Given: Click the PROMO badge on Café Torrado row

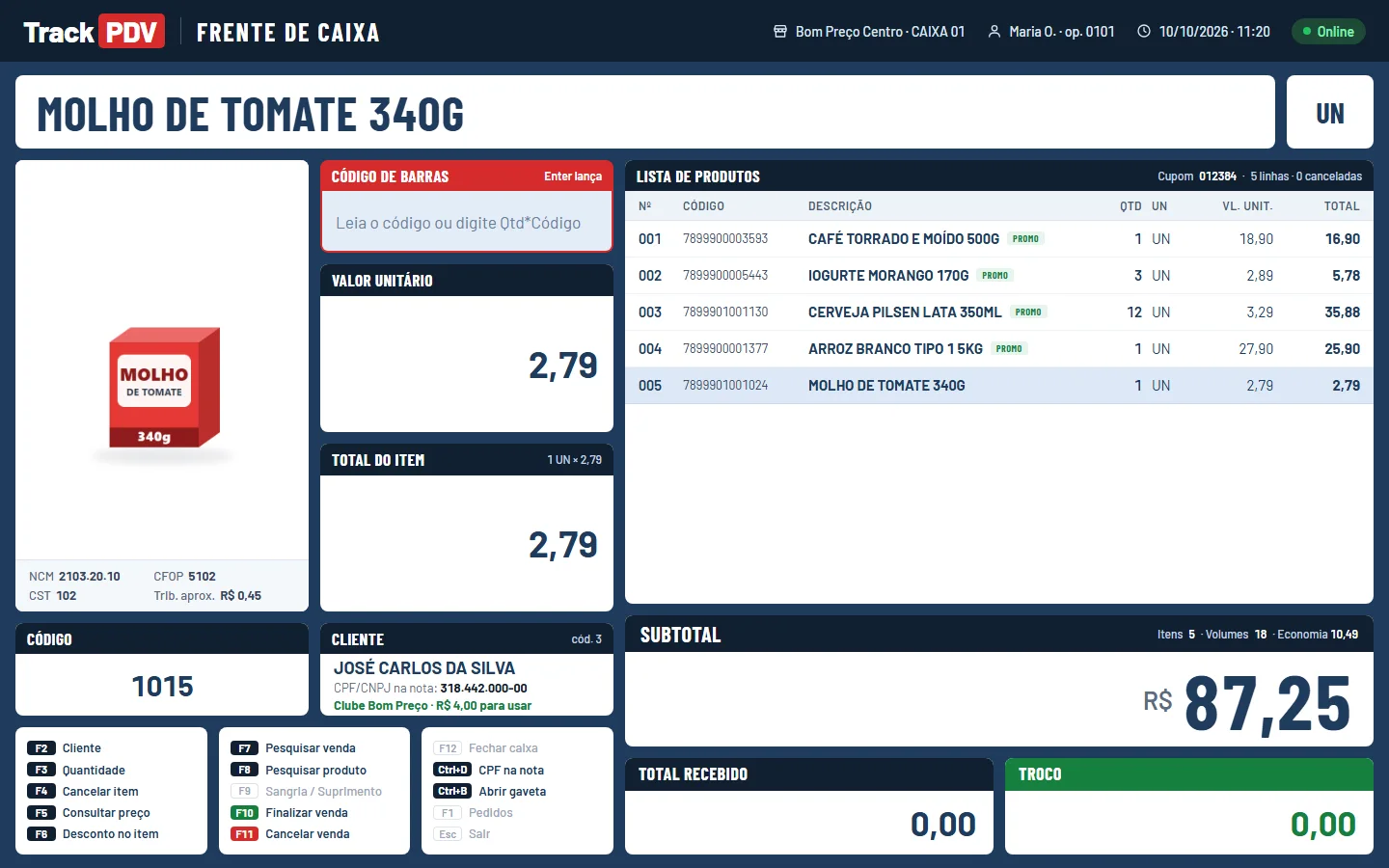Looking at the screenshot, I should 1025,239.
